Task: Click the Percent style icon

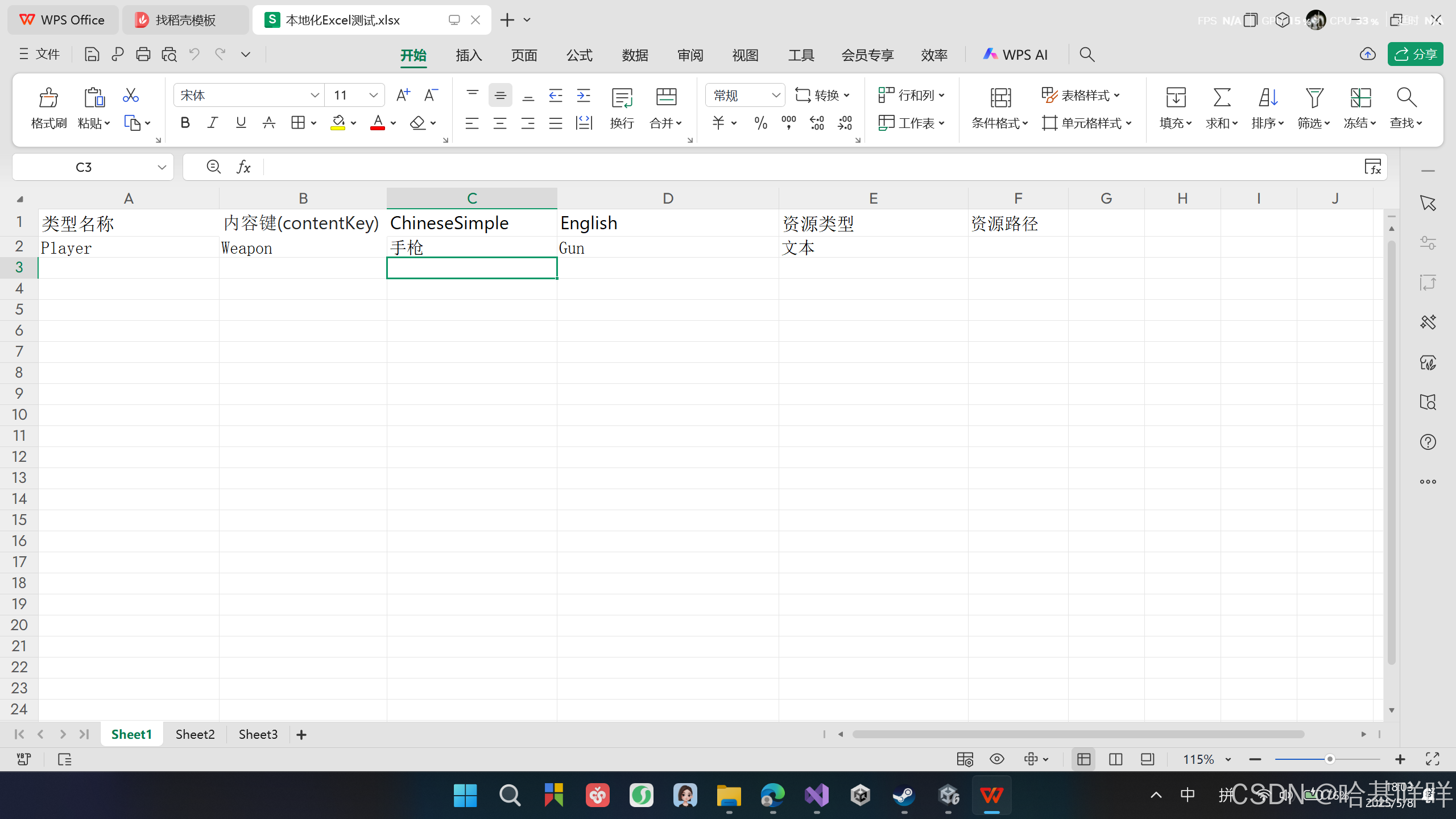Action: pyautogui.click(x=760, y=123)
